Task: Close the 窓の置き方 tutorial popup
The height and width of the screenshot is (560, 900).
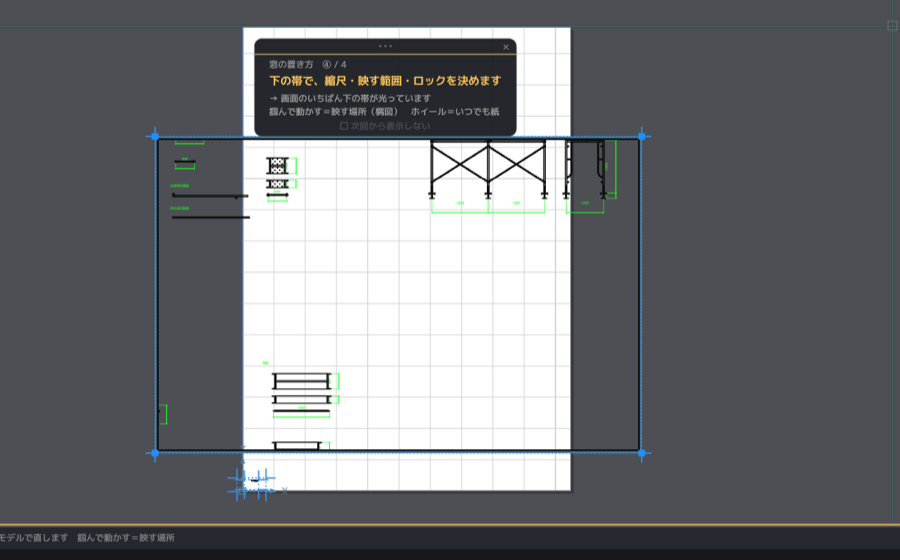Action: pyautogui.click(x=506, y=48)
